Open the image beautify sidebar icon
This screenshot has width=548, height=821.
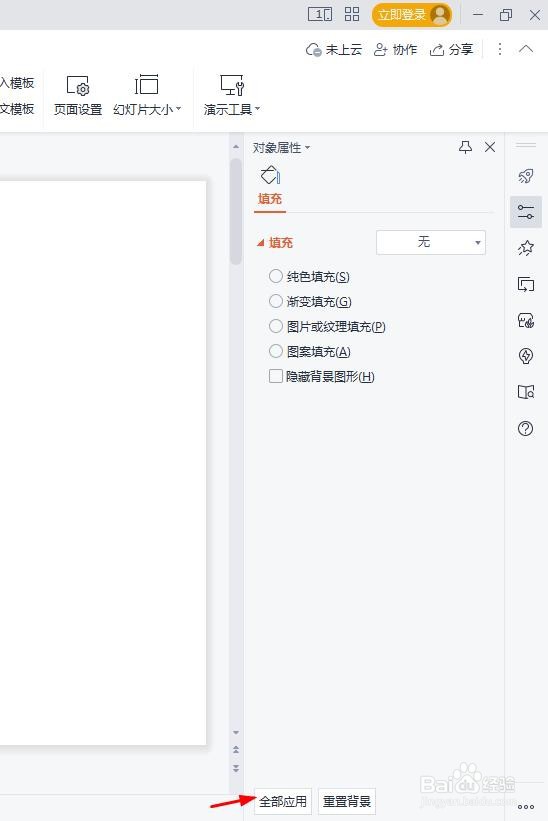(525, 320)
